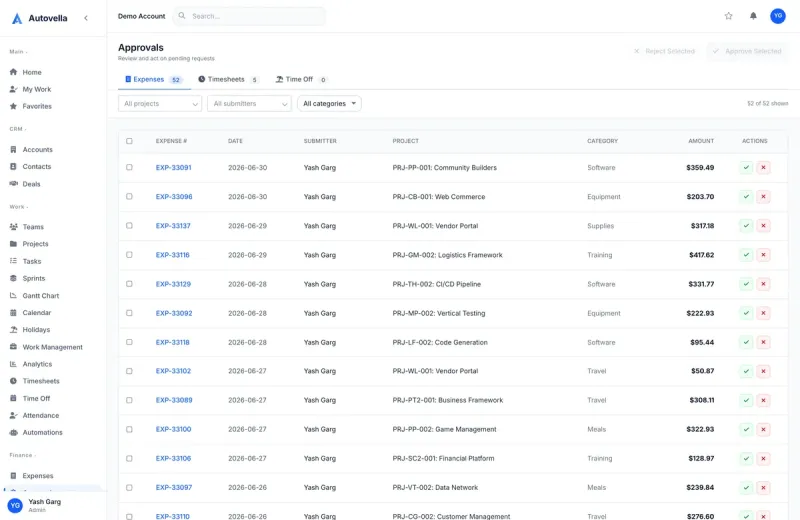Reject expense EXP-33092
800x520 pixels.
[x=763, y=313]
